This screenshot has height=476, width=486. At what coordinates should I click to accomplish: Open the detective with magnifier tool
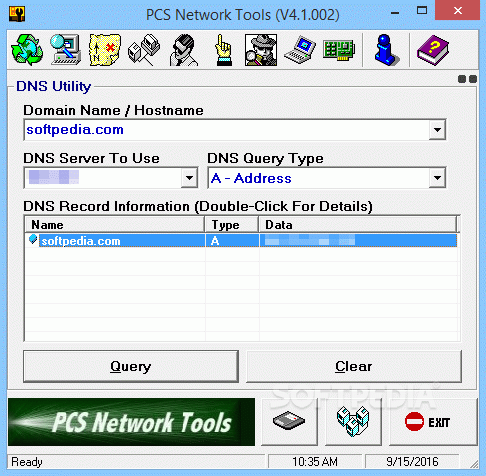261,50
